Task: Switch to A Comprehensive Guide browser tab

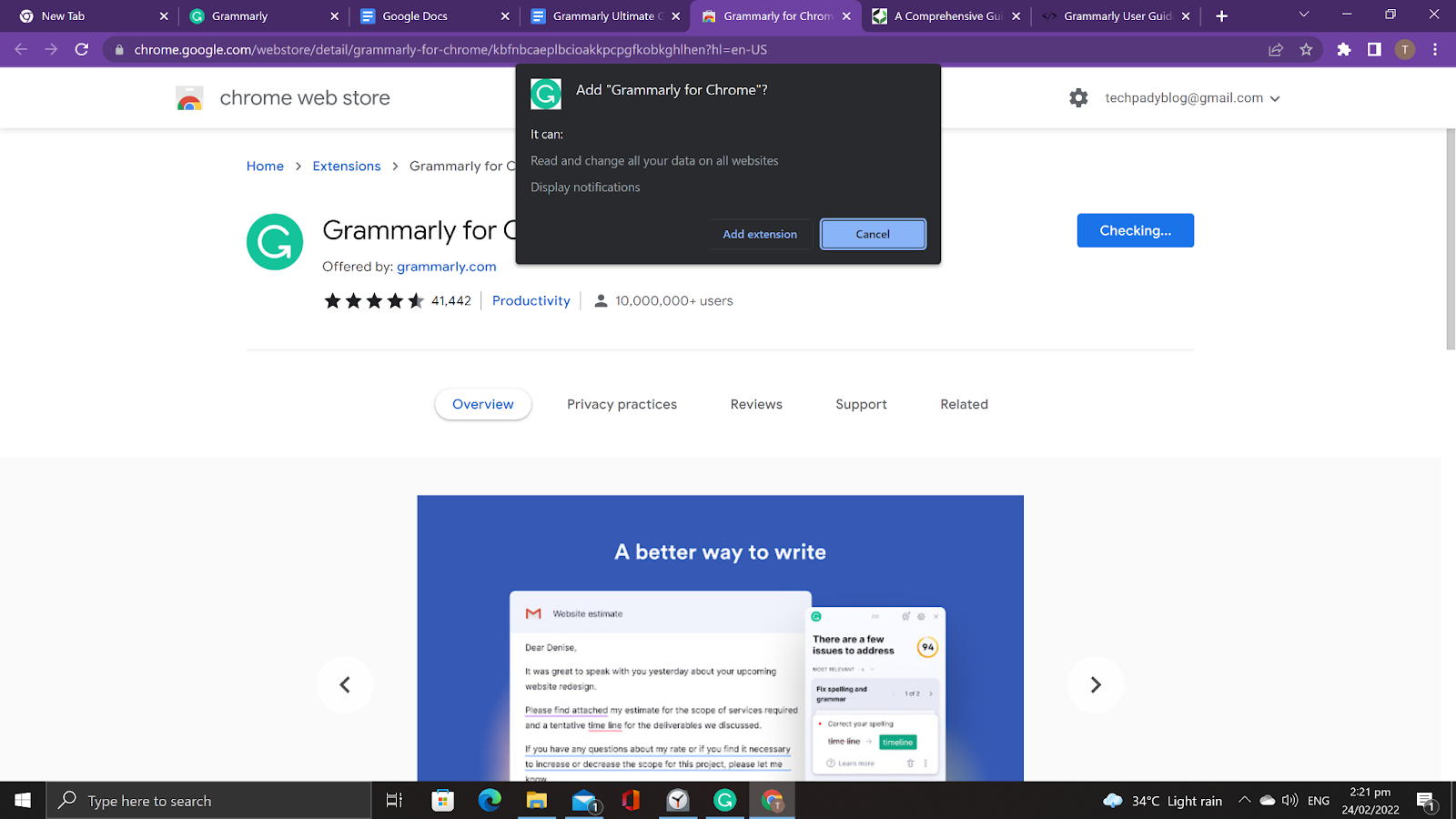Action: click(x=946, y=16)
